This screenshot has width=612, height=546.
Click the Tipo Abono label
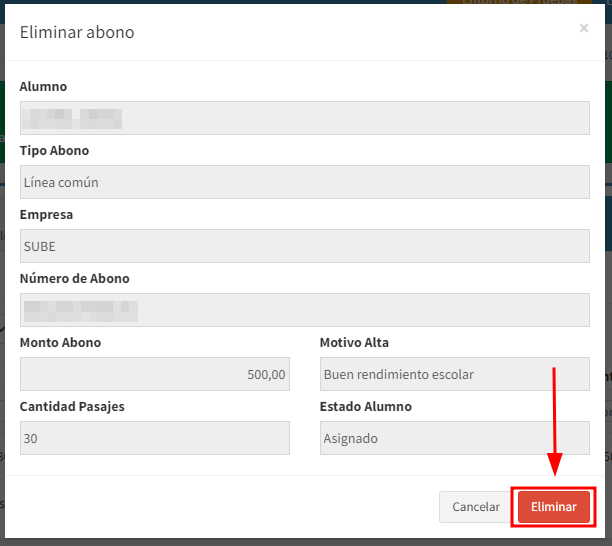[54, 150]
